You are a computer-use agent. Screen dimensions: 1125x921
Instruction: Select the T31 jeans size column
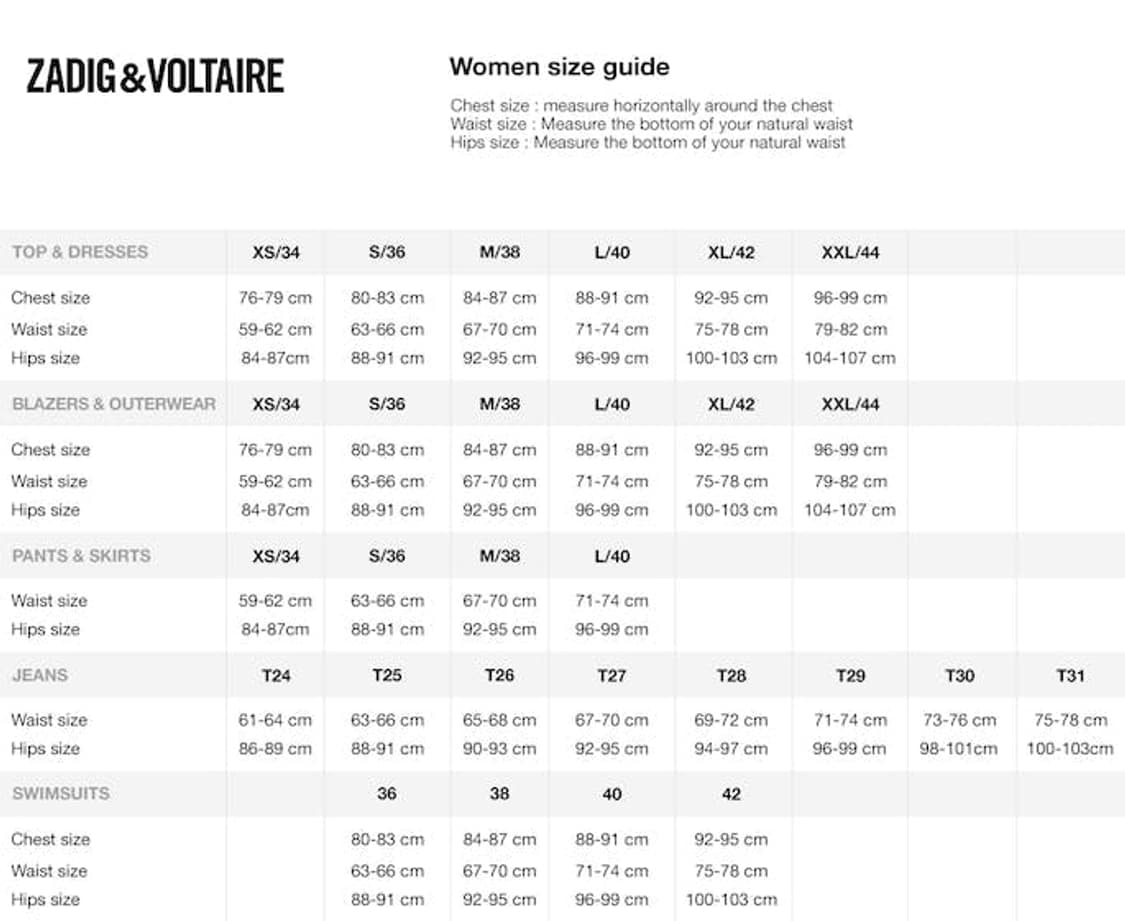1070,676
